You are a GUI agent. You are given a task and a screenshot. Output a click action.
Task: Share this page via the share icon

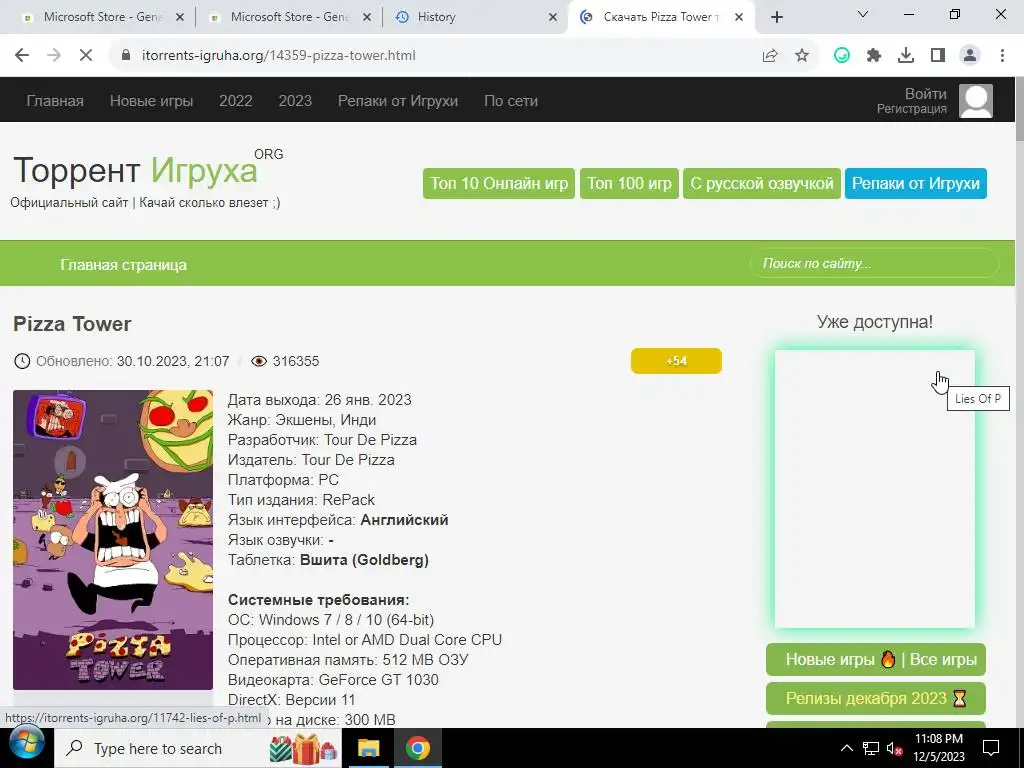[x=770, y=56]
